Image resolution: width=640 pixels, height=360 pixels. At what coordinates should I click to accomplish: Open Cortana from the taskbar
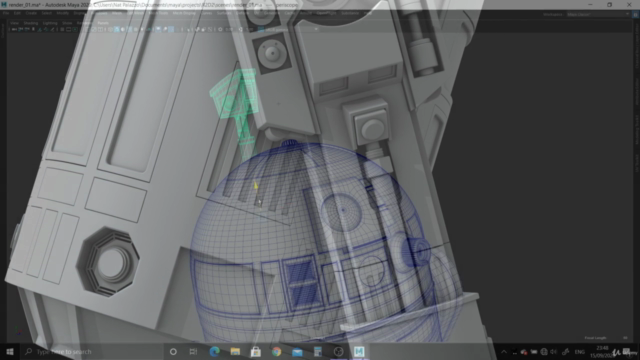point(173,351)
